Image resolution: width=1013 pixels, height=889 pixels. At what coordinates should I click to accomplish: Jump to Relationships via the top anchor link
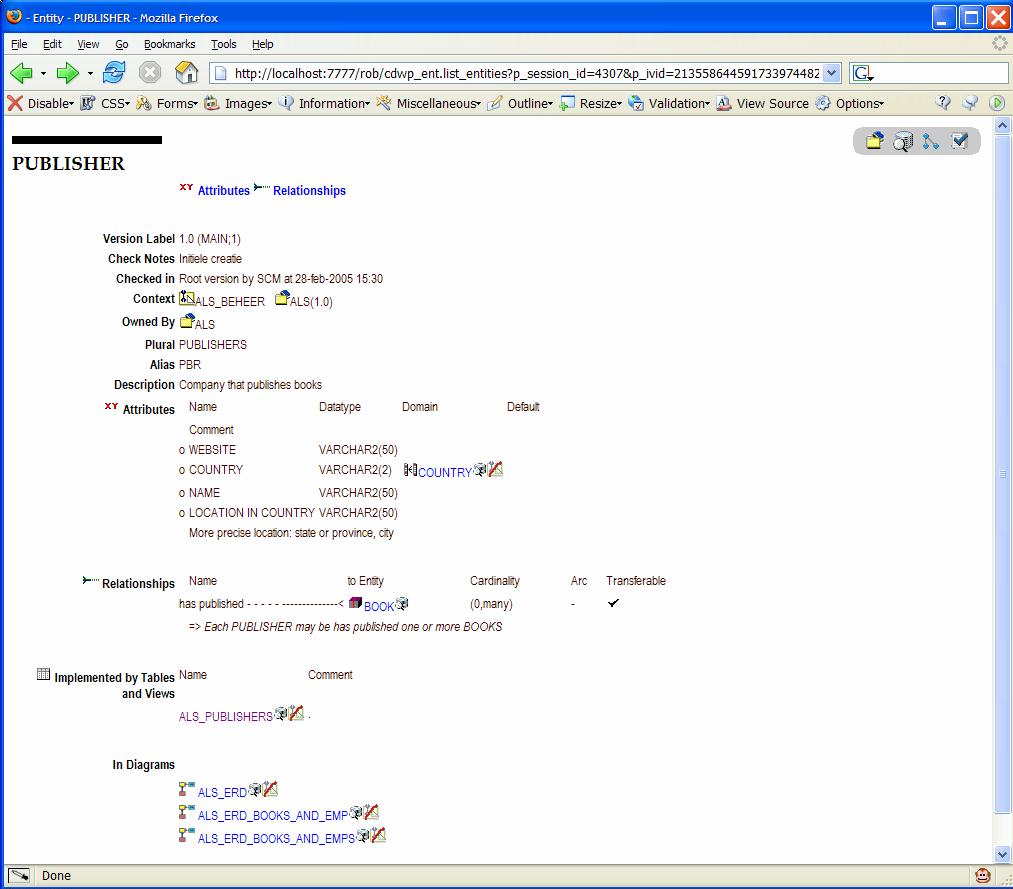click(309, 191)
